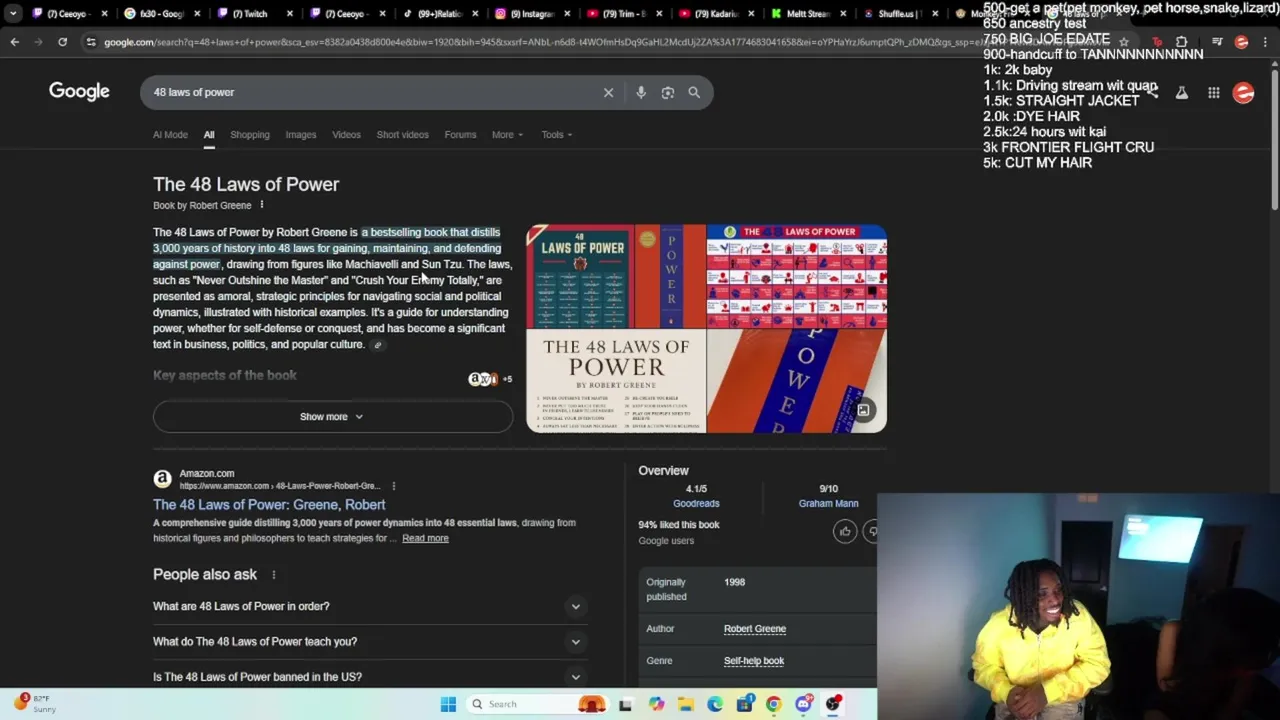Switch to the Instagram browser tab
Screen dimensions: 1280x720
(x=531, y=14)
